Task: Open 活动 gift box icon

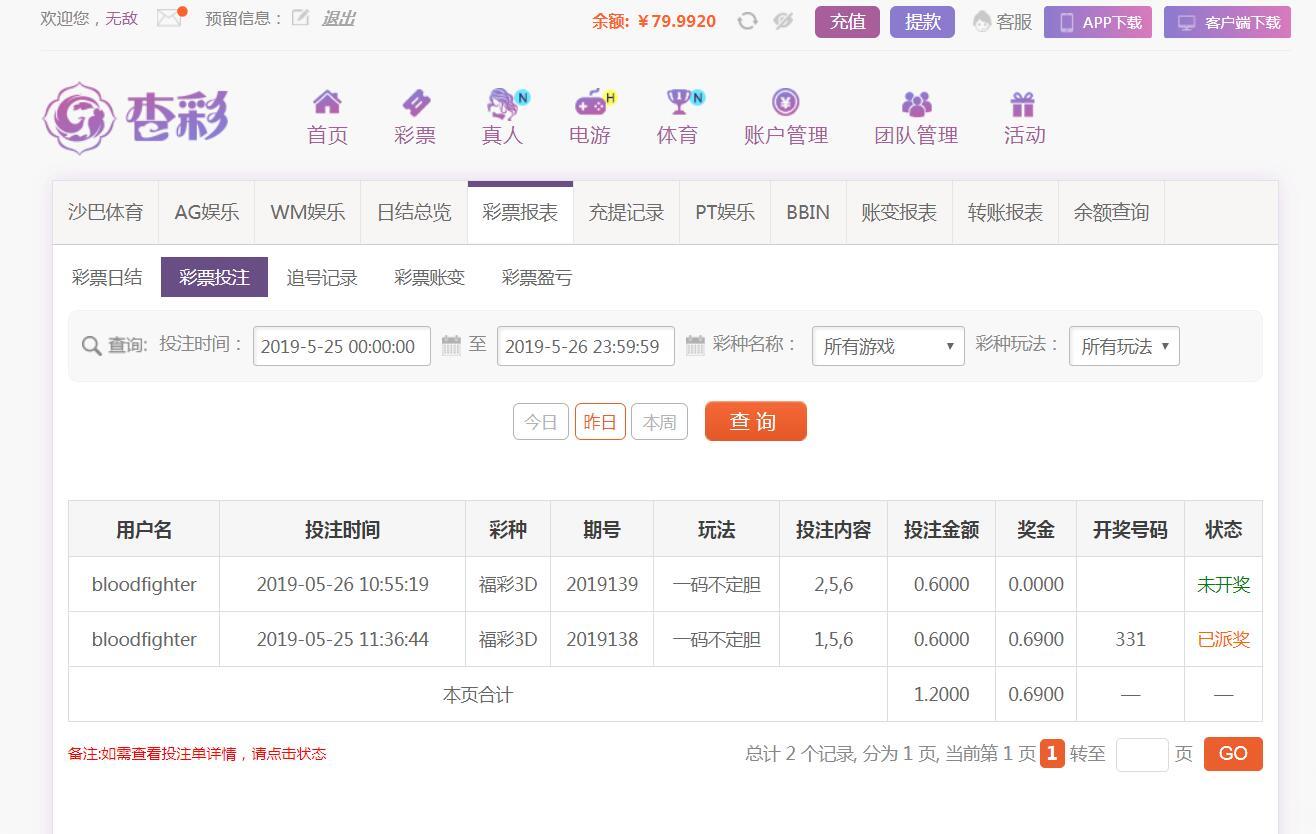Action: (1022, 103)
